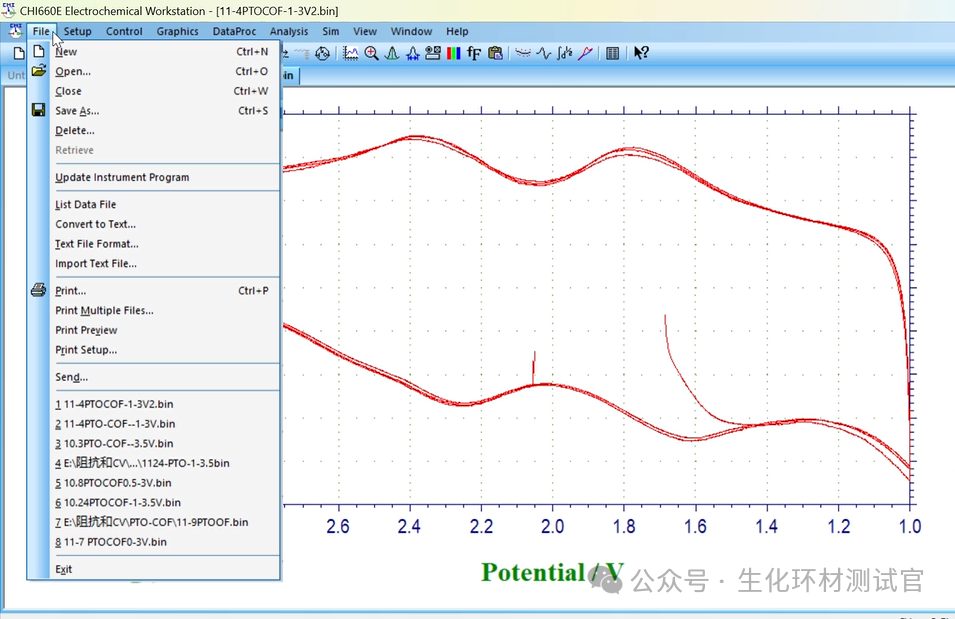Open the Sim menu
The image size is (955, 619).
tap(331, 32)
